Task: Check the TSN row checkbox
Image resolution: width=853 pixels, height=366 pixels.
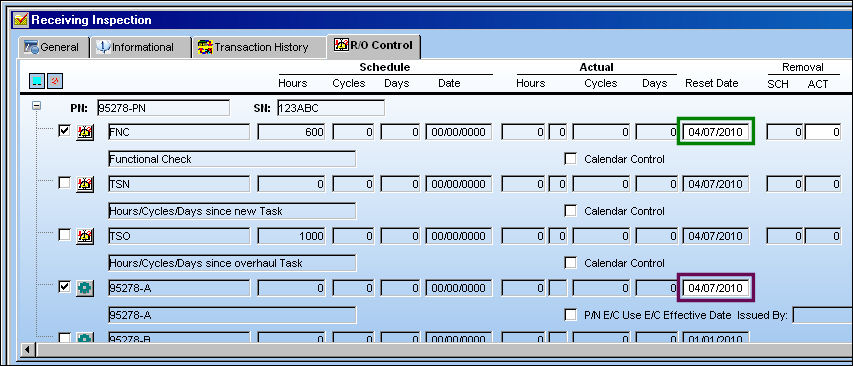Action: [x=64, y=183]
